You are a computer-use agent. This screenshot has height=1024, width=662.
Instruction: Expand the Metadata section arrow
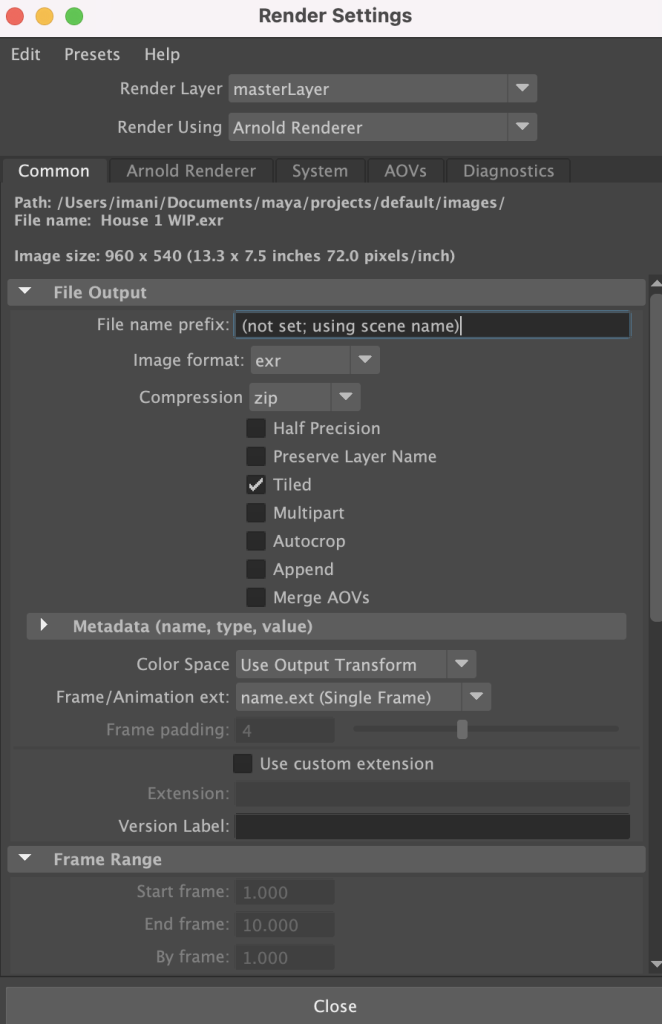click(44, 625)
